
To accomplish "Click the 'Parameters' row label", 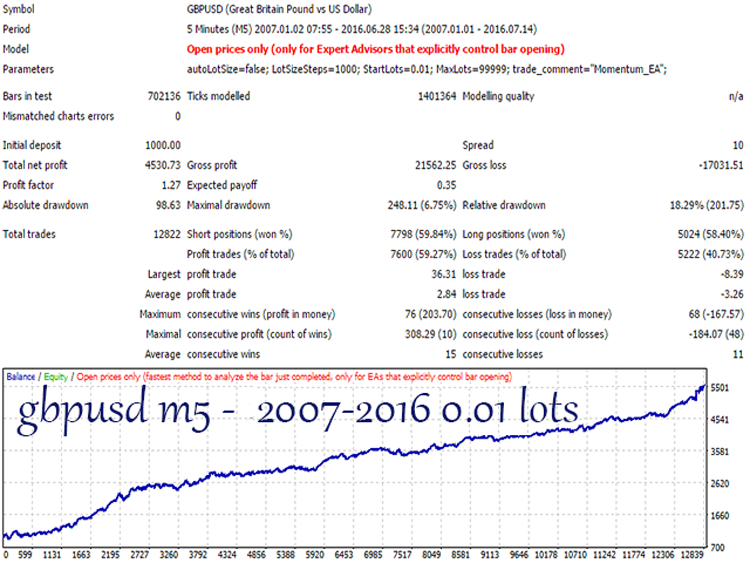I will tap(28, 69).
